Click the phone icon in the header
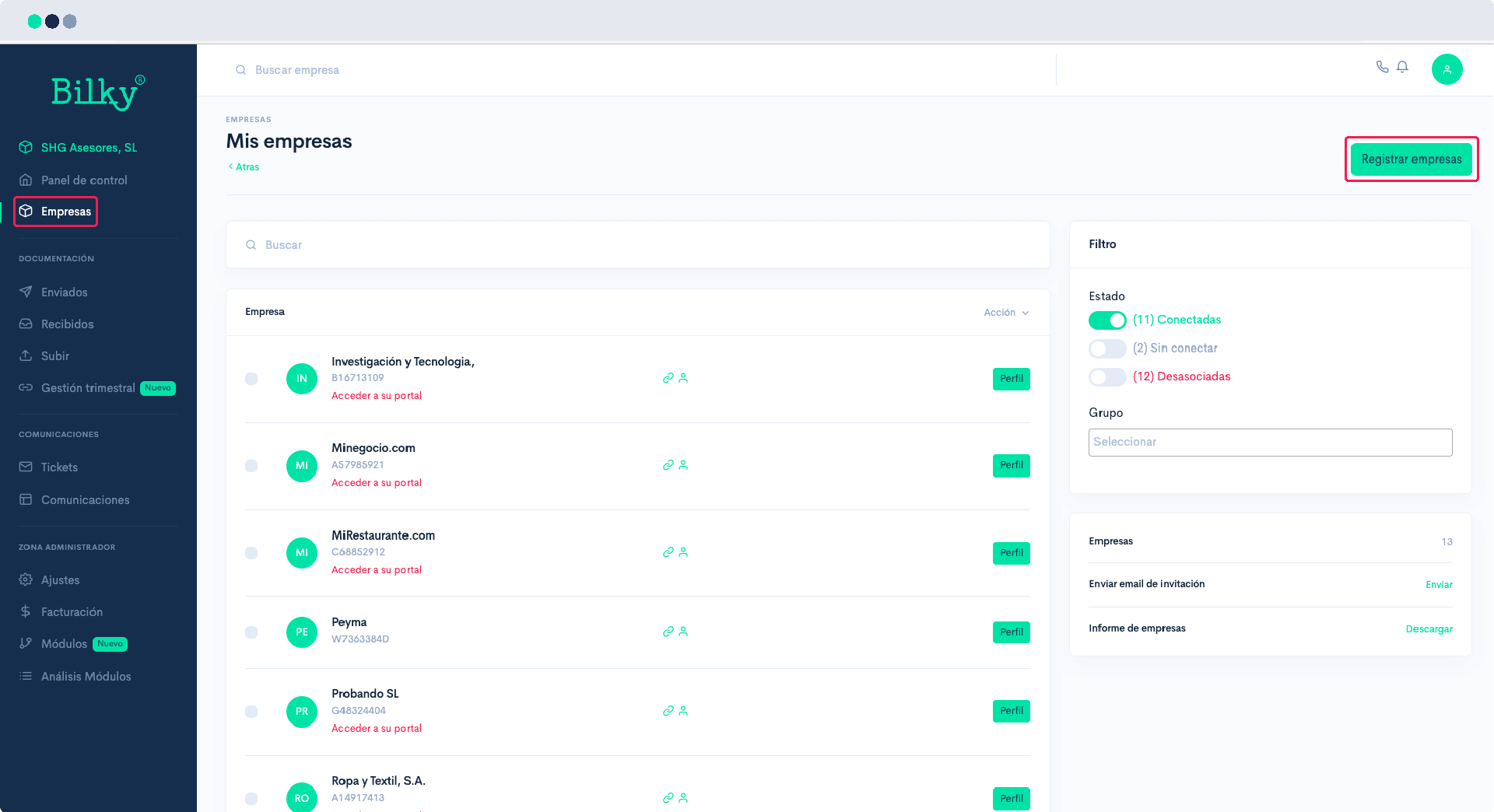Image resolution: width=1494 pixels, height=812 pixels. [x=1382, y=67]
